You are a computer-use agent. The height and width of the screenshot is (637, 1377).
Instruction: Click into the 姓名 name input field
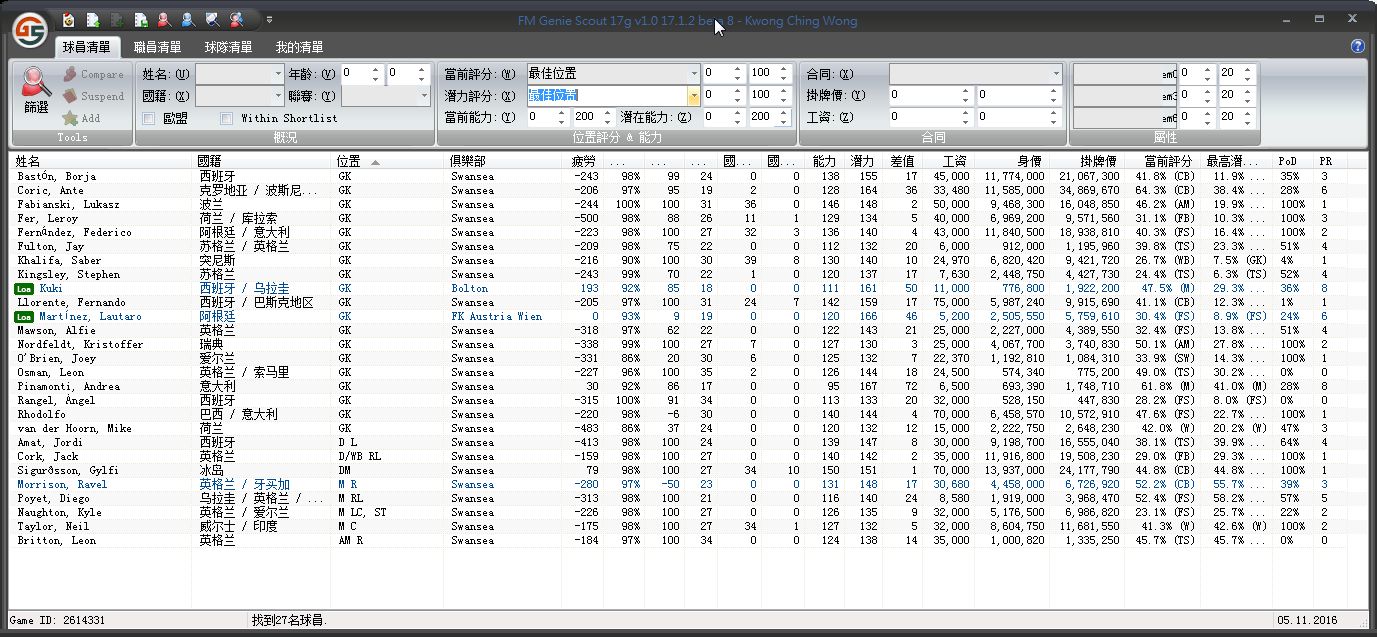point(233,74)
